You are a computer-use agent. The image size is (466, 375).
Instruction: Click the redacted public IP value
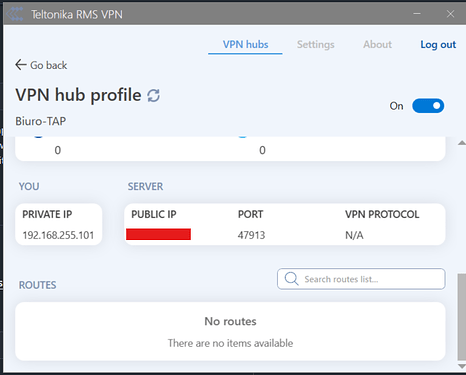158,234
